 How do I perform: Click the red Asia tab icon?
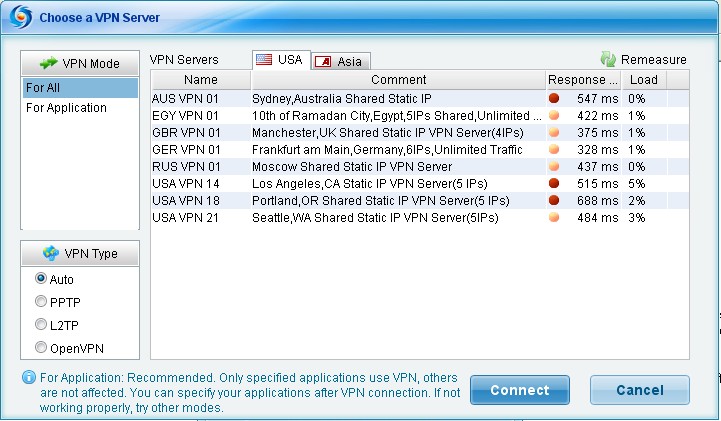tap(323, 61)
